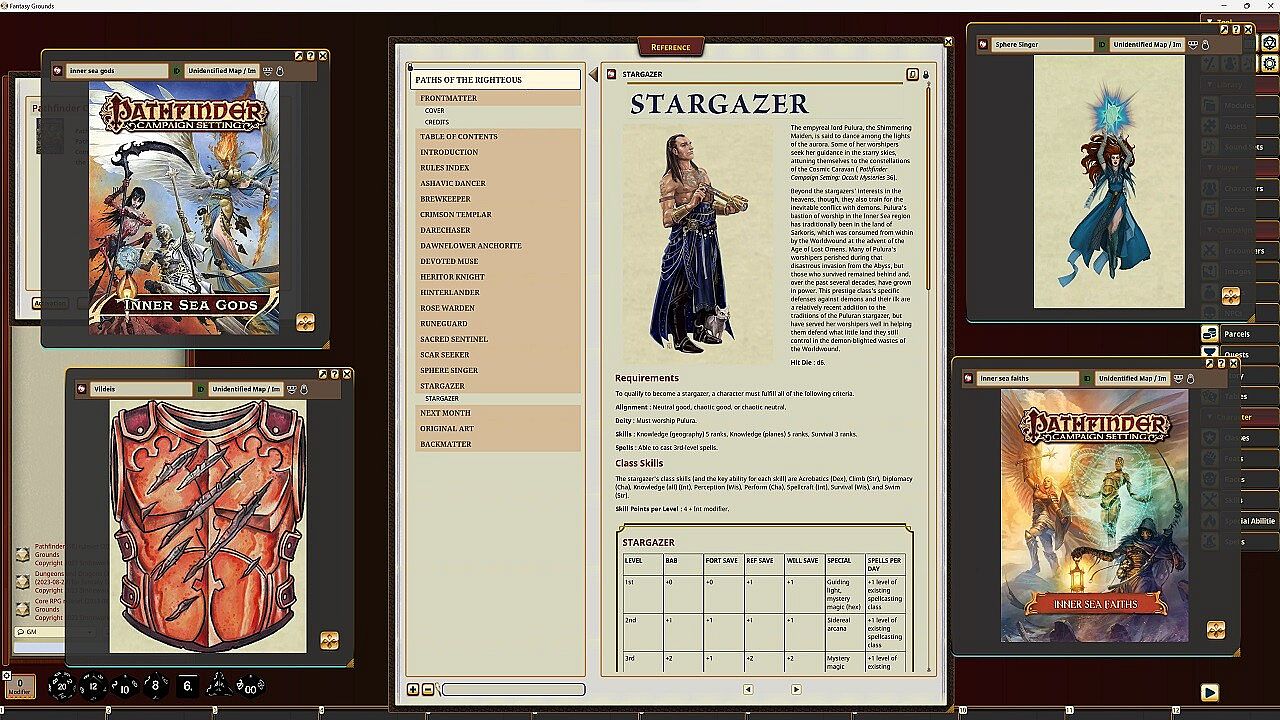Collapse the Paths of the Righteous index panel
The height and width of the screenshot is (720, 1280).
pyautogui.click(x=593, y=75)
